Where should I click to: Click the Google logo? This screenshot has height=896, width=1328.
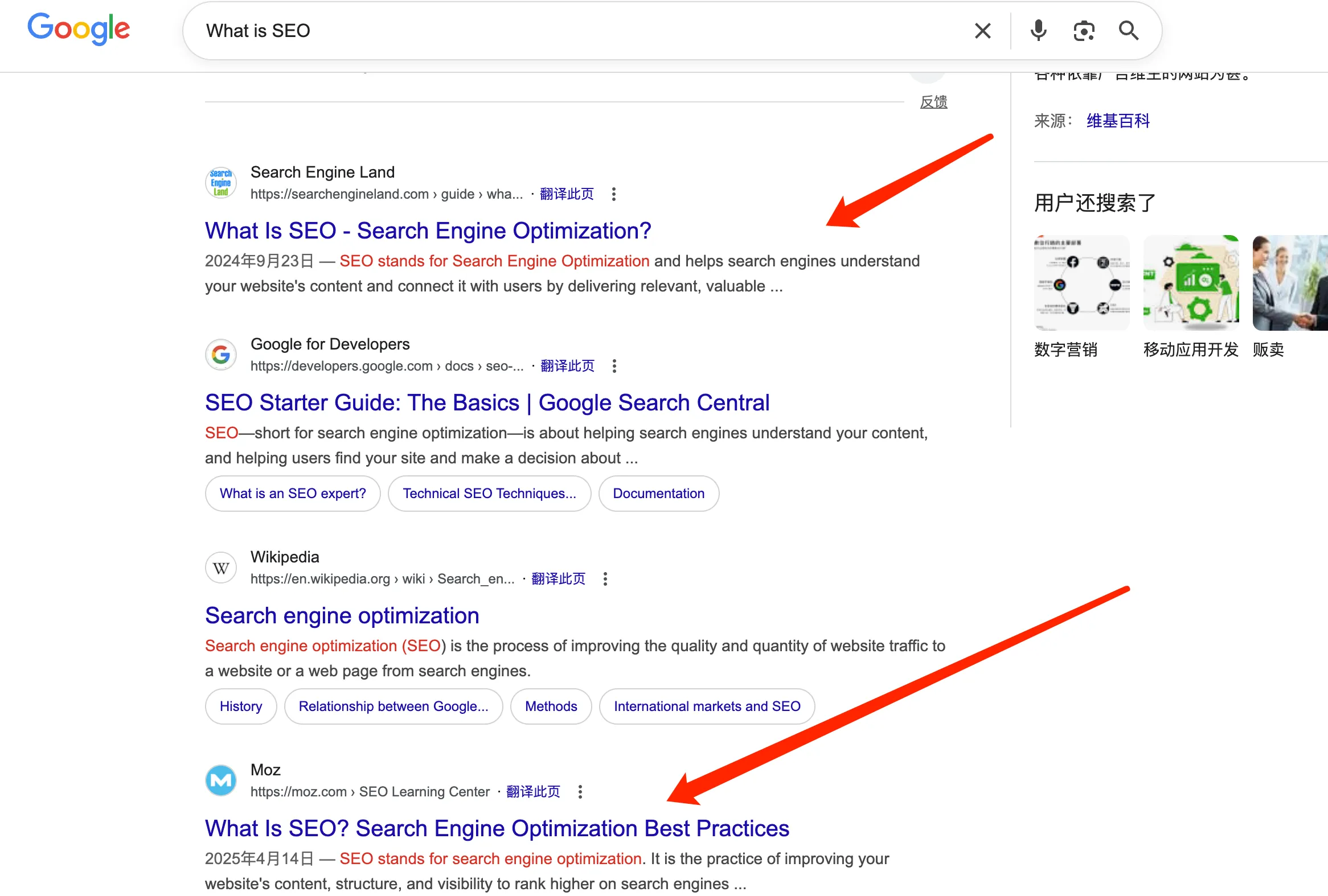79,28
